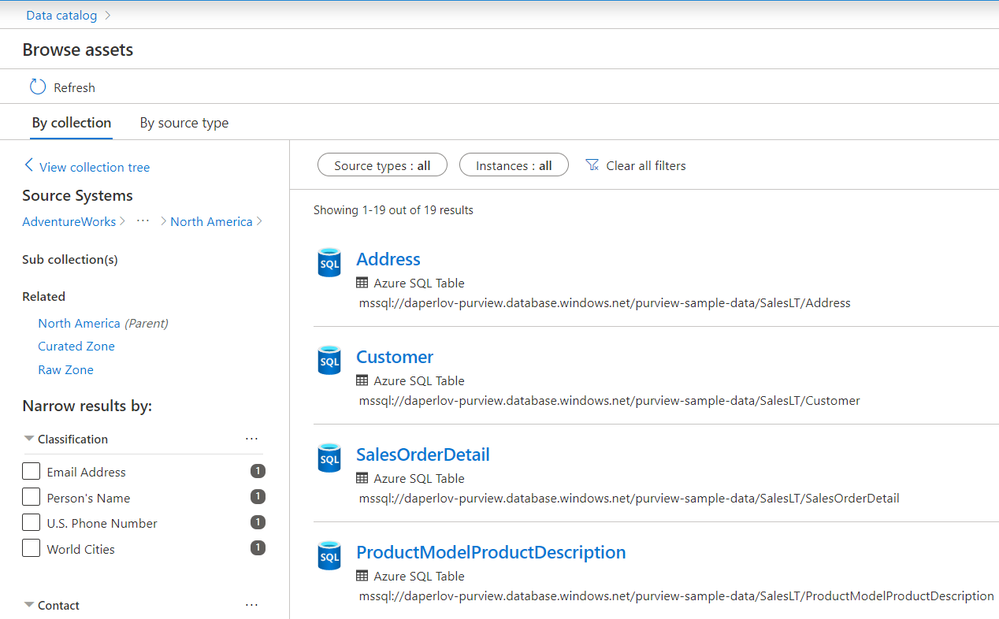The image size is (999, 619).
Task: Click the SQL icon beside Customer
Action: (329, 360)
